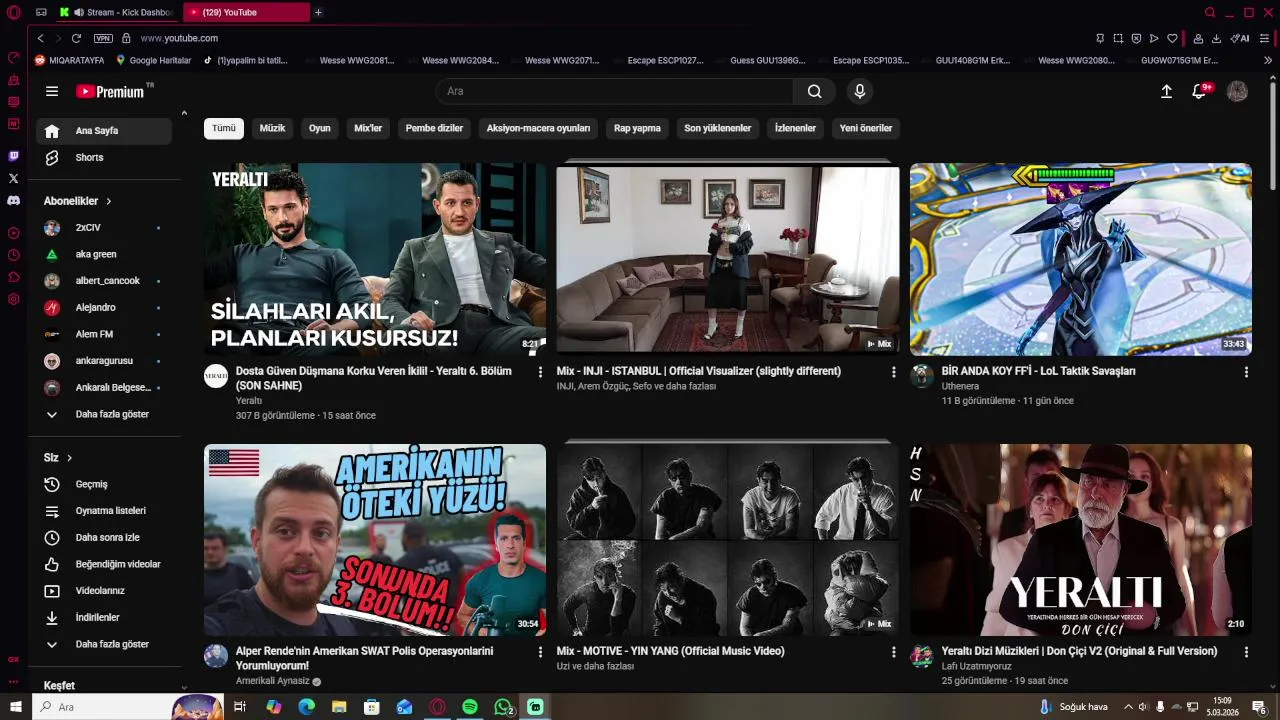Play the Amerikanın Öteki Yüzü thumbnail
Image resolution: width=1280 pixels, height=720 pixels.
coord(375,540)
